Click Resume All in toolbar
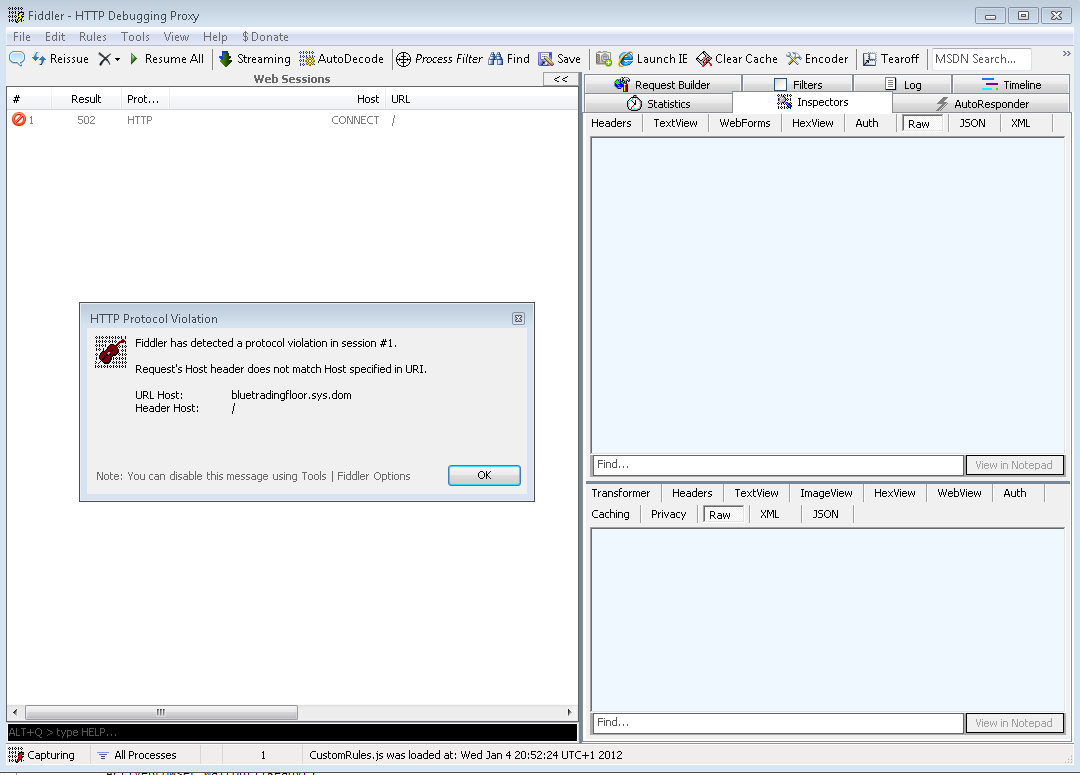 pyautogui.click(x=167, y=59)
